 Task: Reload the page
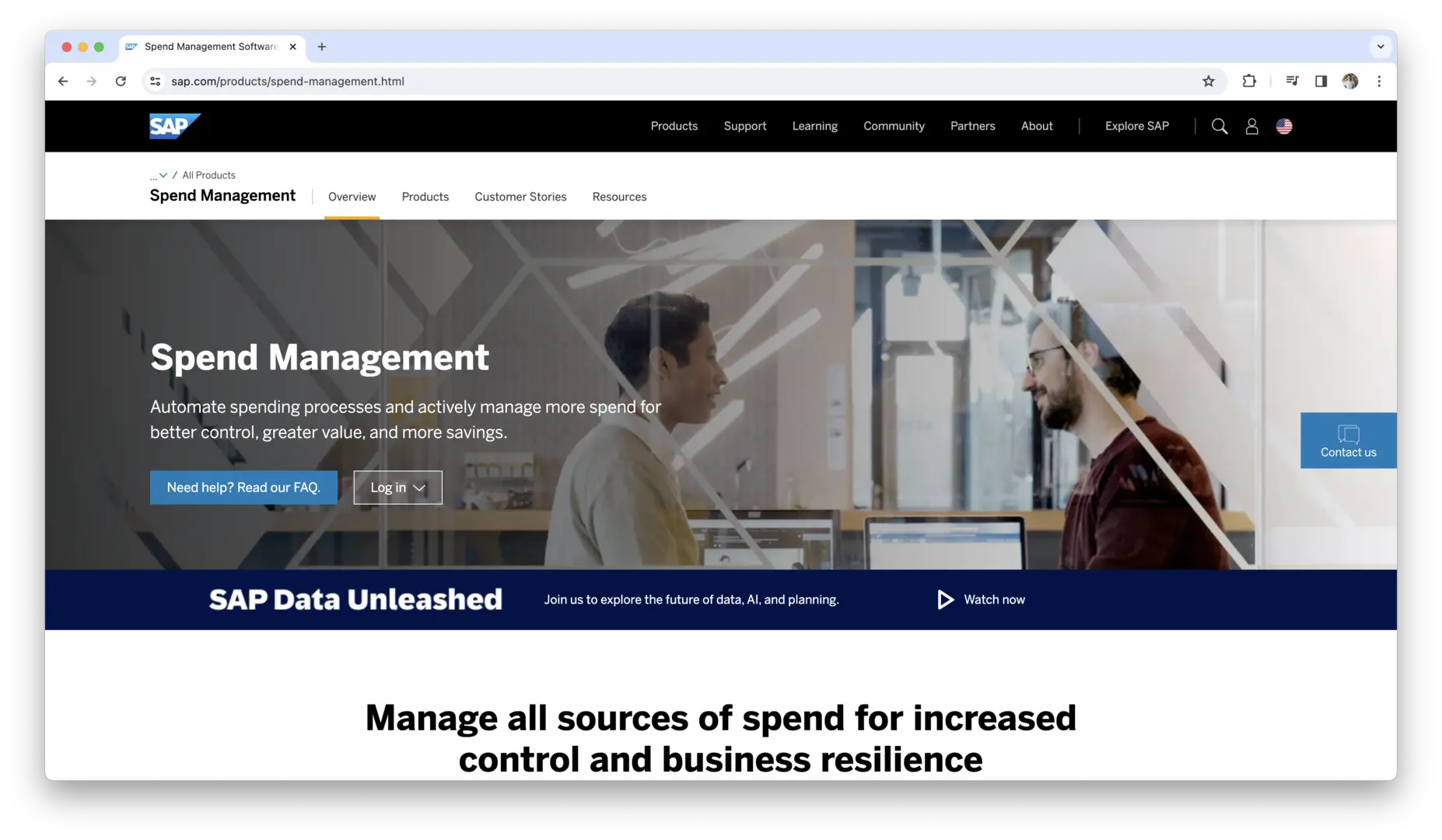pyautogui.click(x=121, y=81)
